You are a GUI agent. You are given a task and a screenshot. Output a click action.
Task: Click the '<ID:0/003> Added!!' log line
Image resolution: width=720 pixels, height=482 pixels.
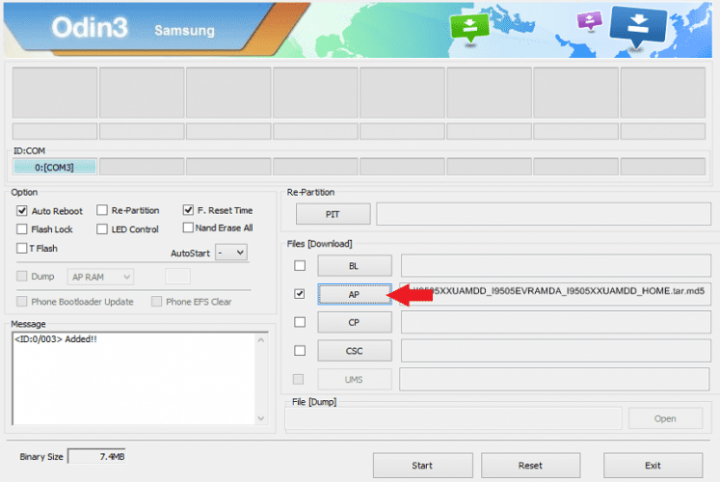click(56, 339)
